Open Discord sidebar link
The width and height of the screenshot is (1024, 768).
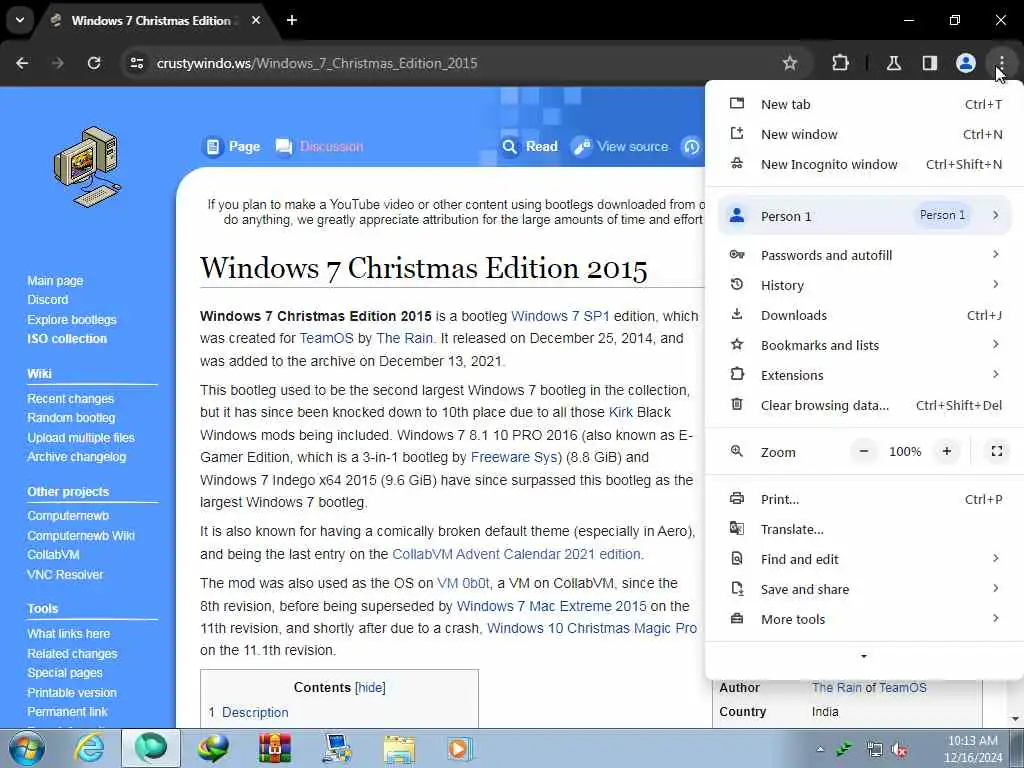coord(48,300)
